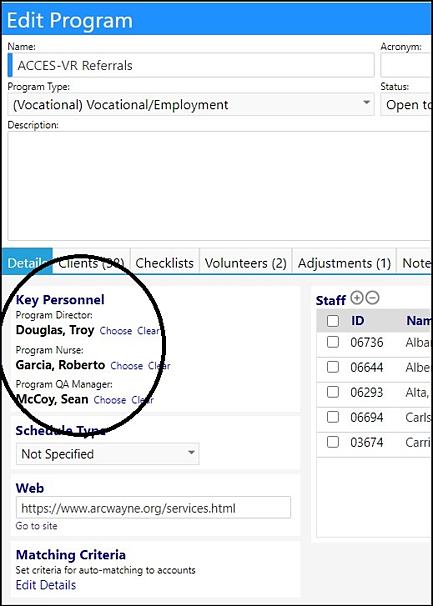This screenshot has width=433, height=606.
Task: Open Edit Details for Matching Criteria
Action: click(46, 585)
